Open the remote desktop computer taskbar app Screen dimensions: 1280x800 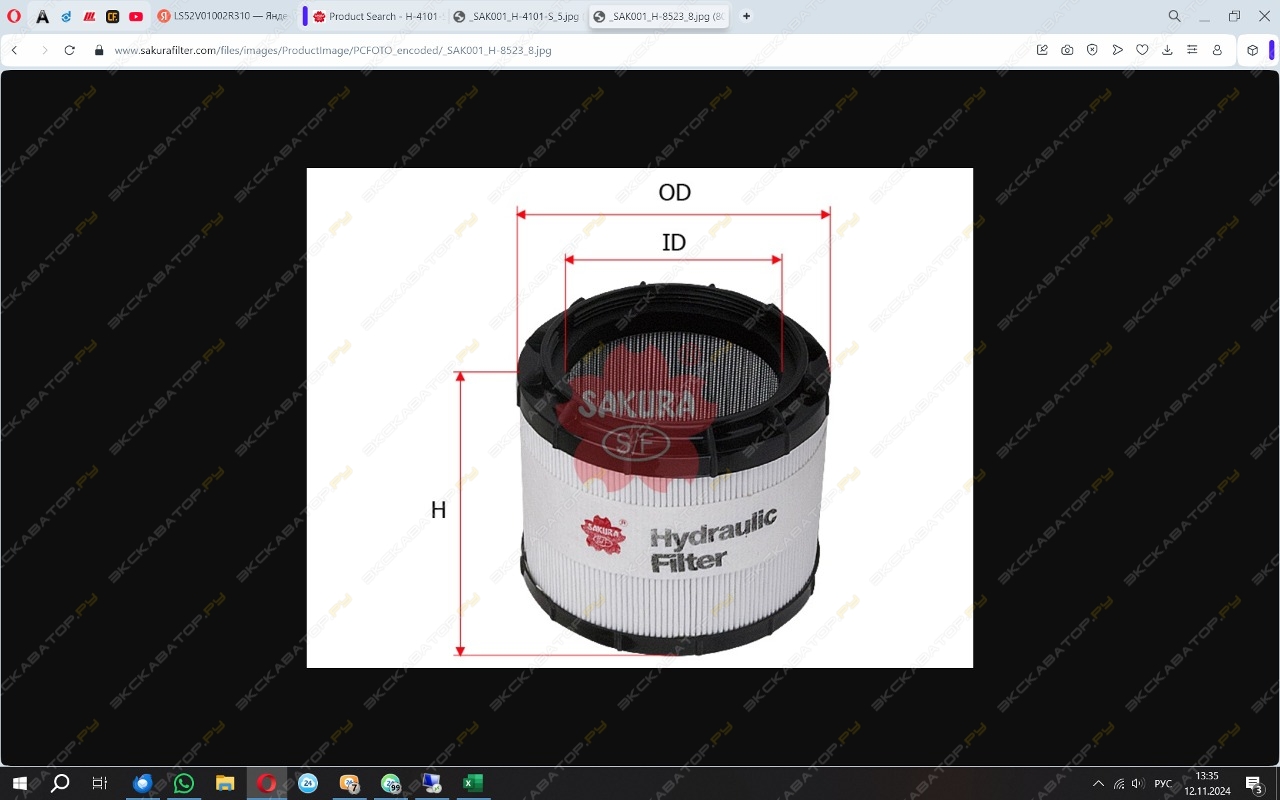point(432,783)
